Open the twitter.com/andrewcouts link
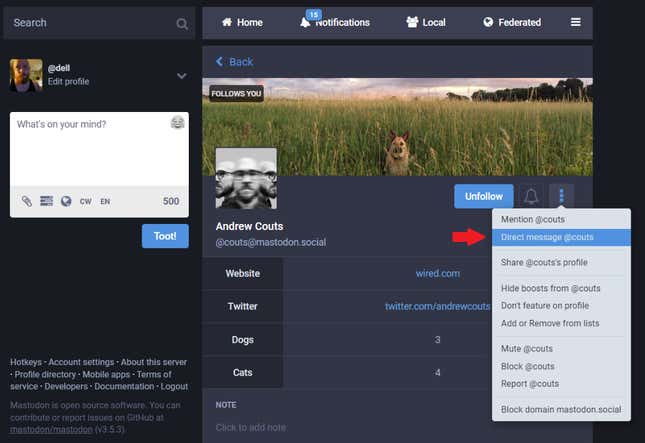645x443 pixels. (438, 306)
